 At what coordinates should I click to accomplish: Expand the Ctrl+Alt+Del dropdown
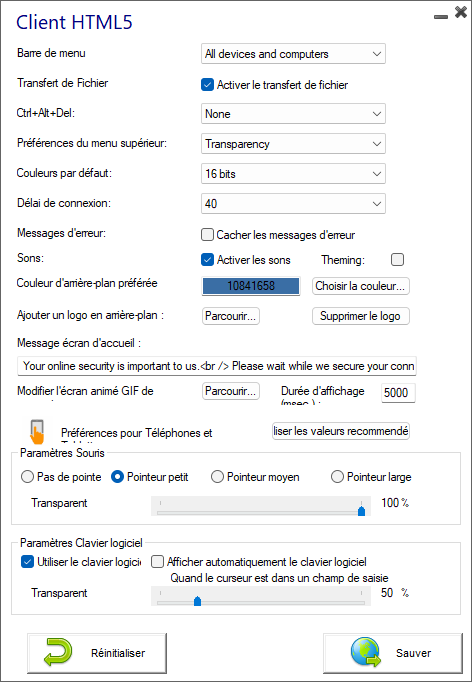293,114
